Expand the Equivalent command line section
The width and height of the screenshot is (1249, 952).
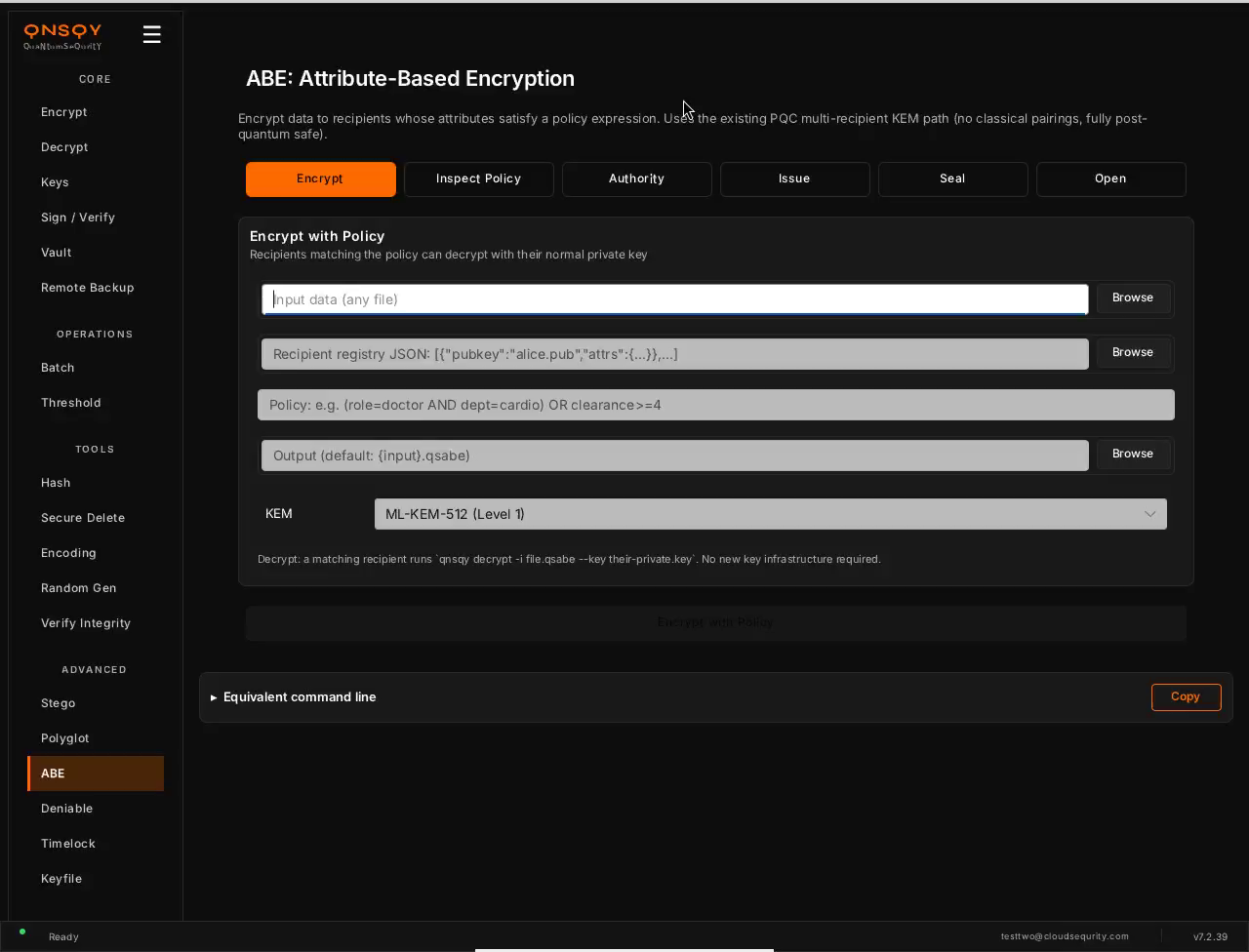pyautogui.click(x=293, y=696)
